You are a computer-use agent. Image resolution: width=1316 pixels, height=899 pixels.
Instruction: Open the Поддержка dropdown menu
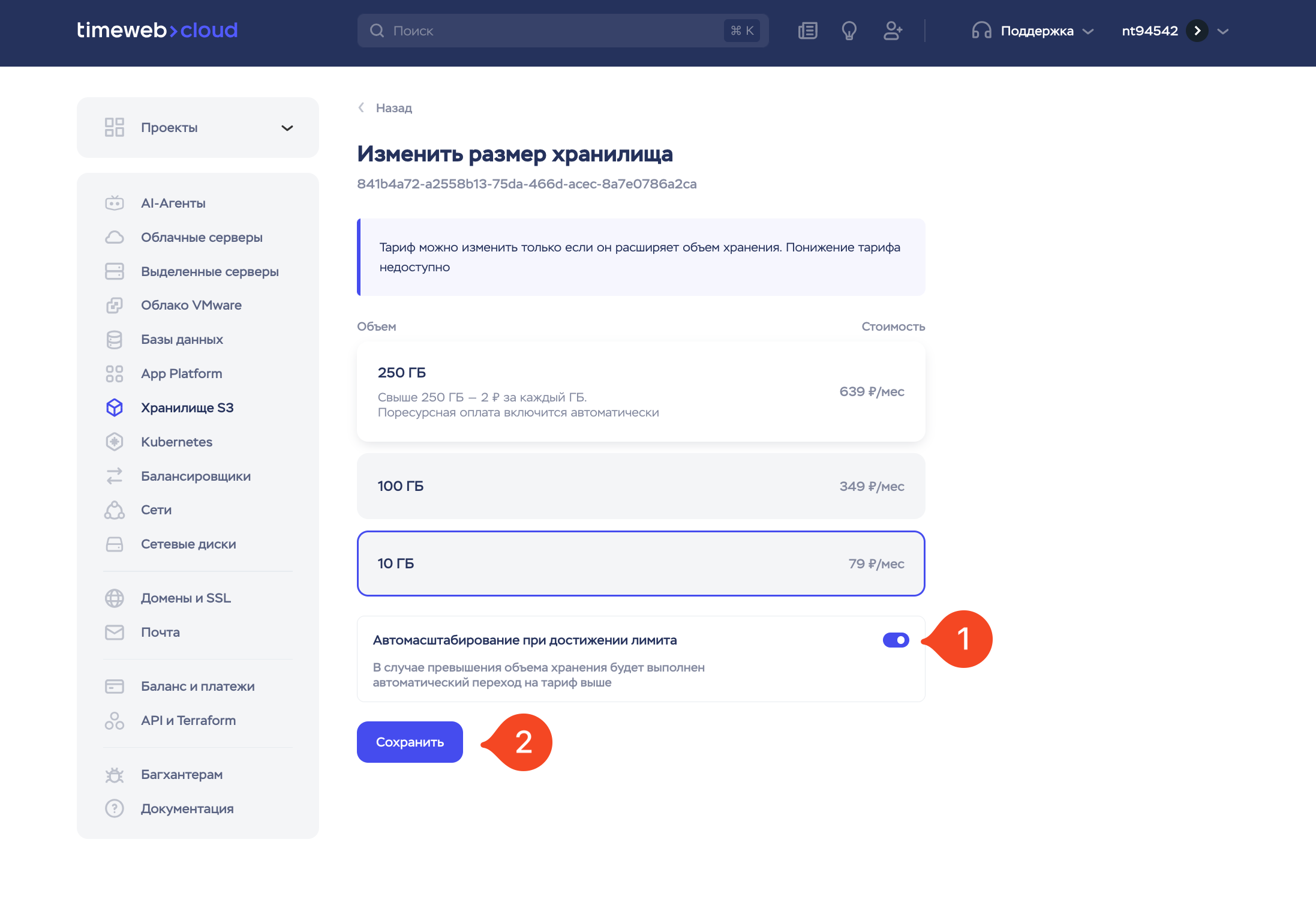click(x=1034, y=31)
